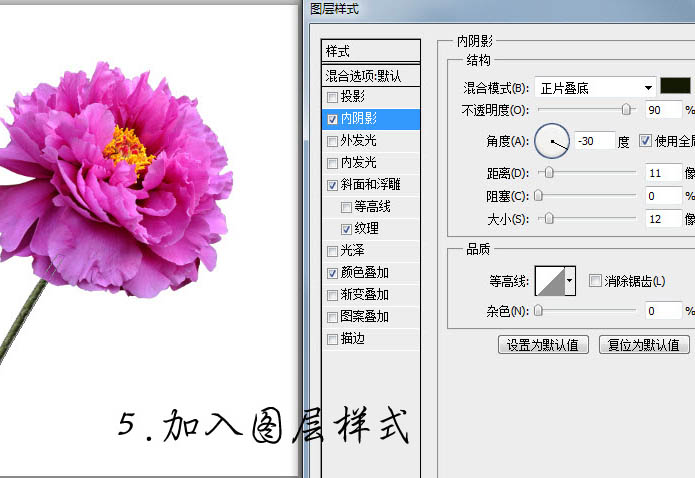This screenshot has height=478, width=695.
Task: Click the angle value input field
Action: point(594,142)
